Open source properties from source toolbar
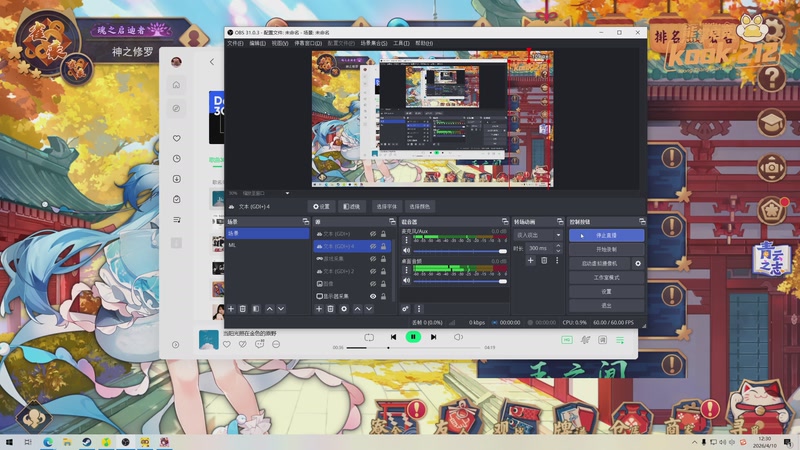Viewport: 800px width, 450px height. [x=321, y=207]
